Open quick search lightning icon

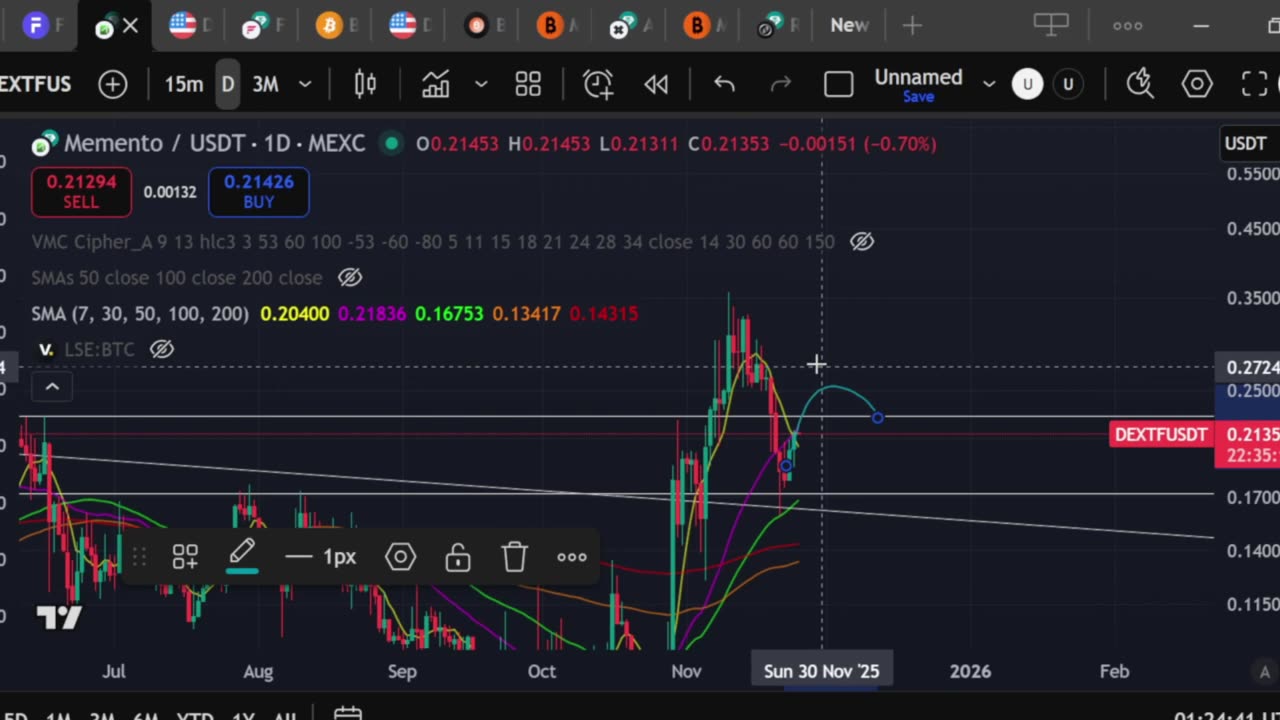click(x=1140, y=85)
